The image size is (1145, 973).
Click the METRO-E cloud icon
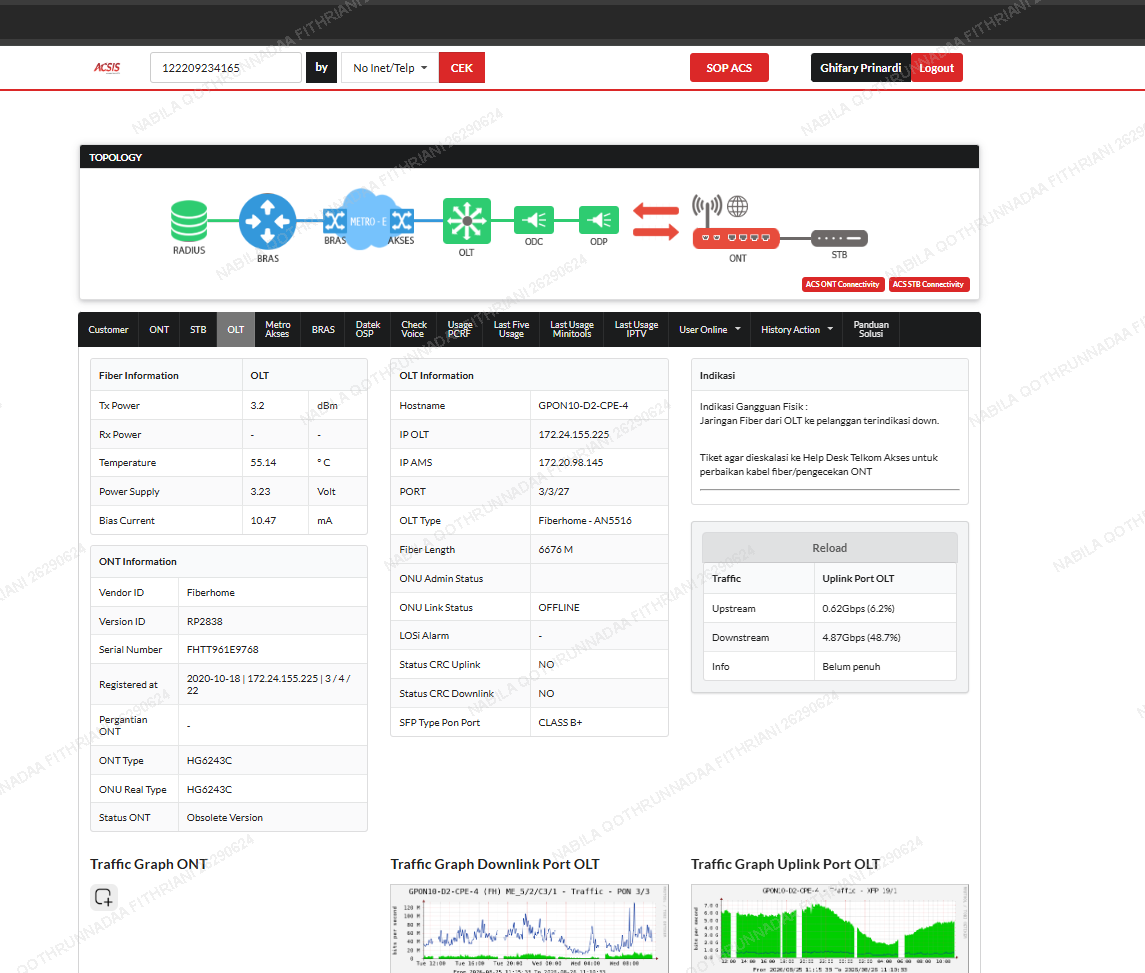[368, 219]
